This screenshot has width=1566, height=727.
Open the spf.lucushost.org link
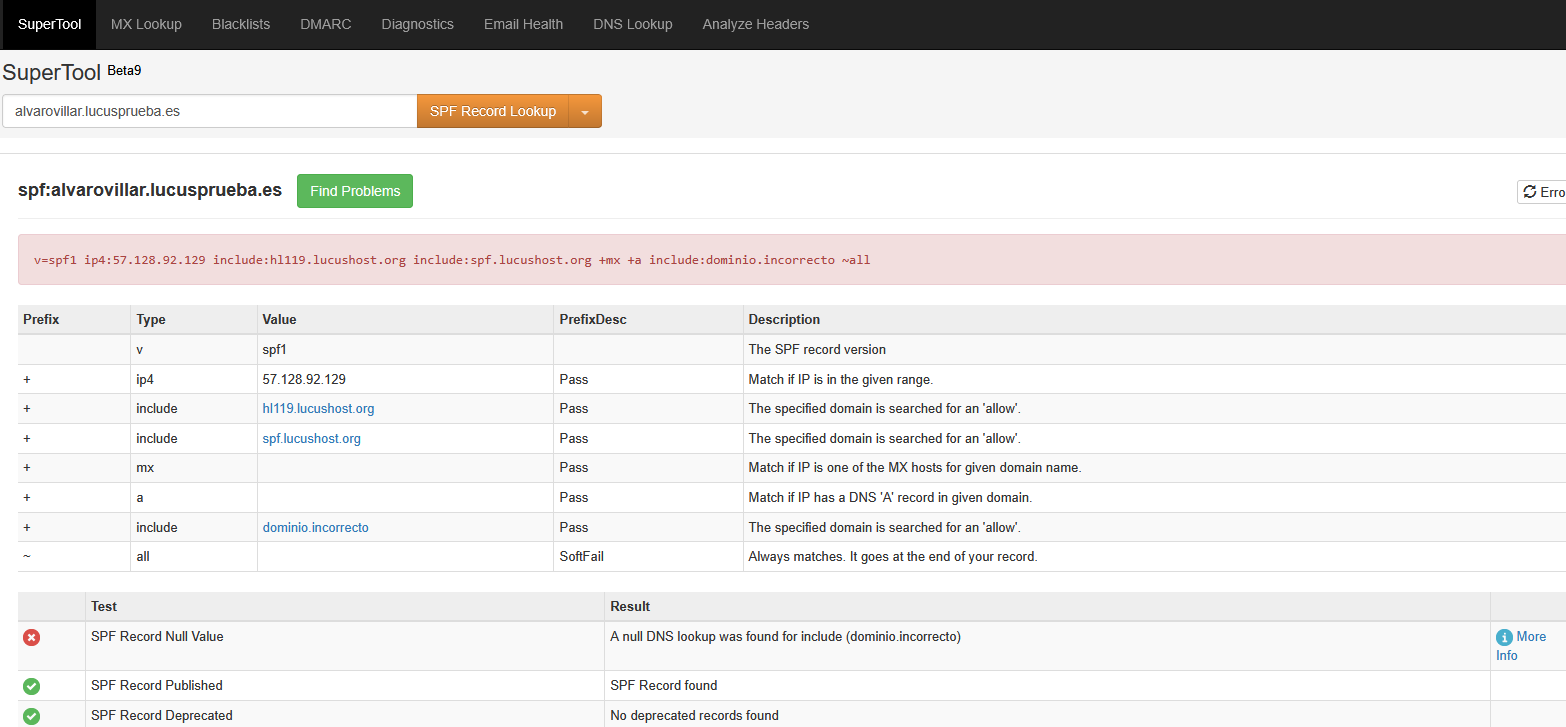[311, 439]
